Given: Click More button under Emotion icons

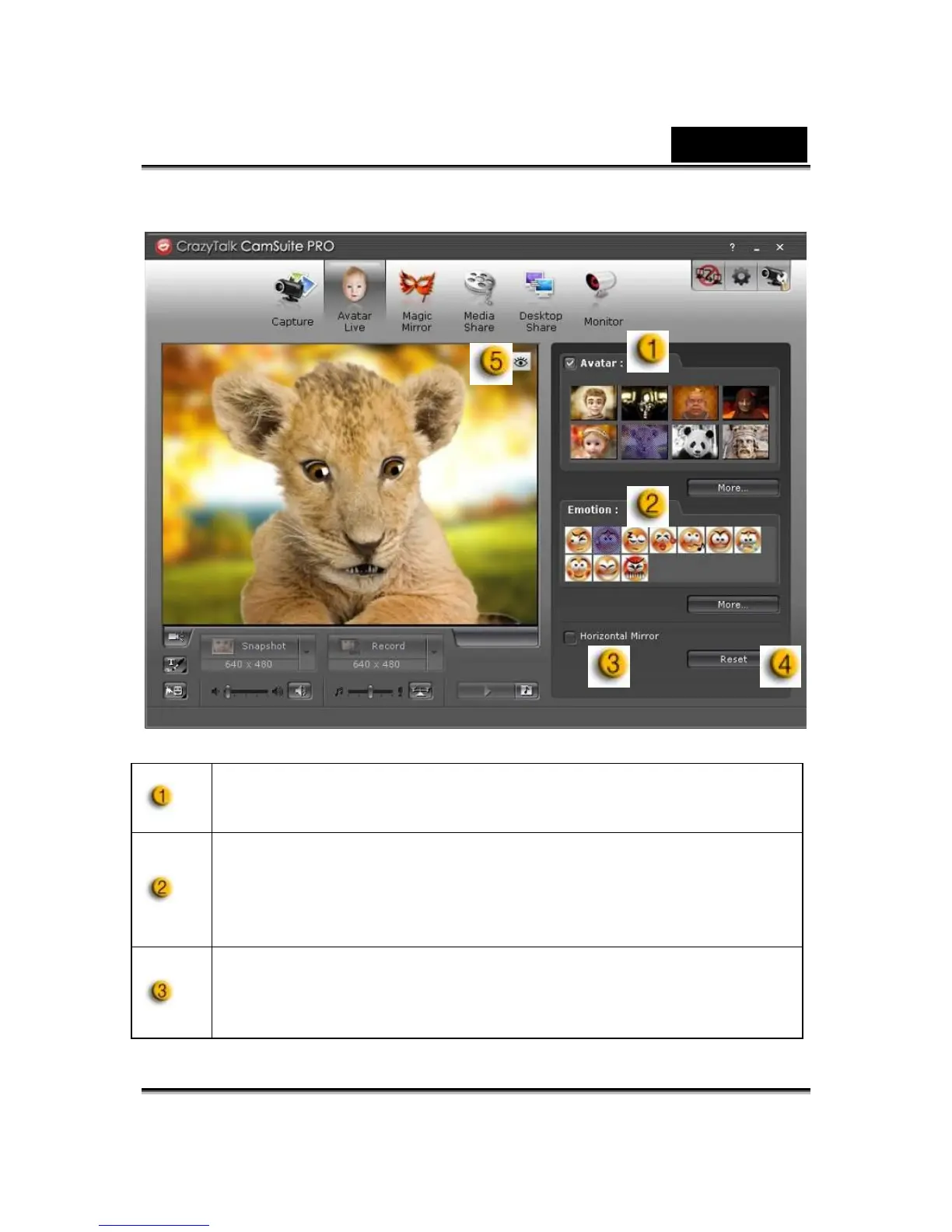Looking at the screenshot, I should [733, 604].
